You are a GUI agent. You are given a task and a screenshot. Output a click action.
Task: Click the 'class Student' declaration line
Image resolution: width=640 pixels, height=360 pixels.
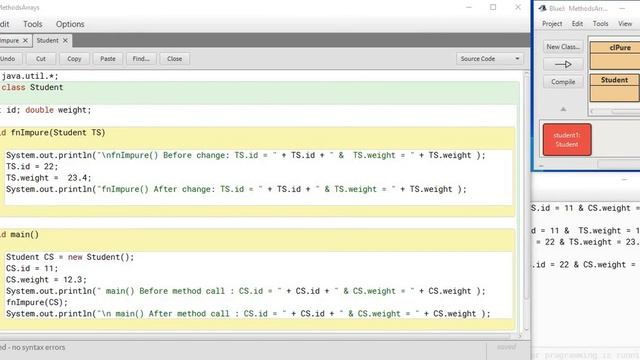32,87
